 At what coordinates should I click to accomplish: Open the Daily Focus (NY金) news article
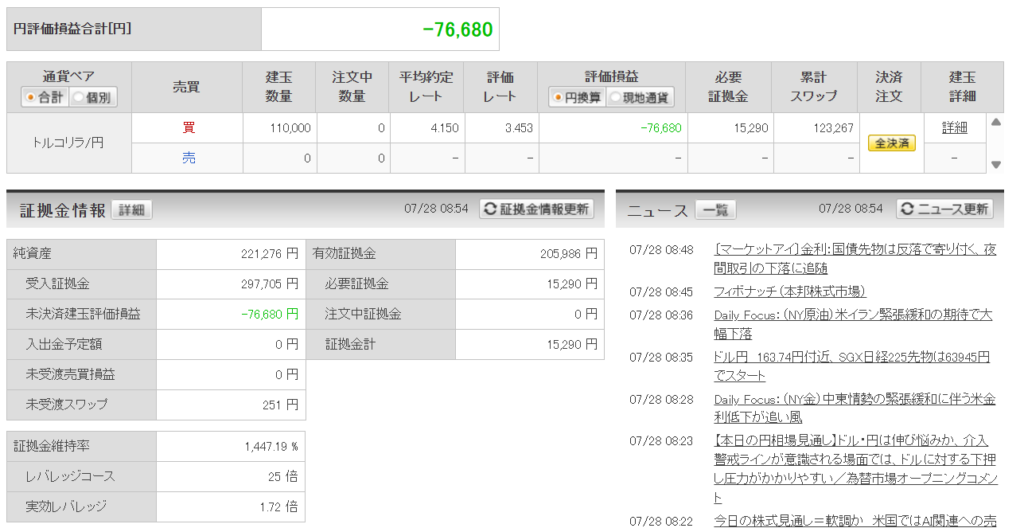point(854,408)
